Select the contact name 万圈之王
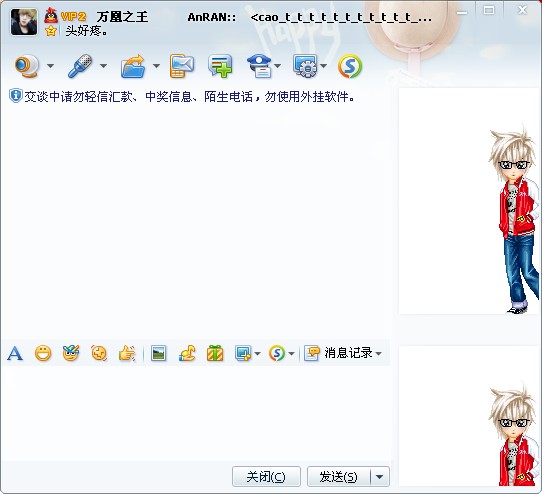The image size is (542, 494). (x=122, y=17)
